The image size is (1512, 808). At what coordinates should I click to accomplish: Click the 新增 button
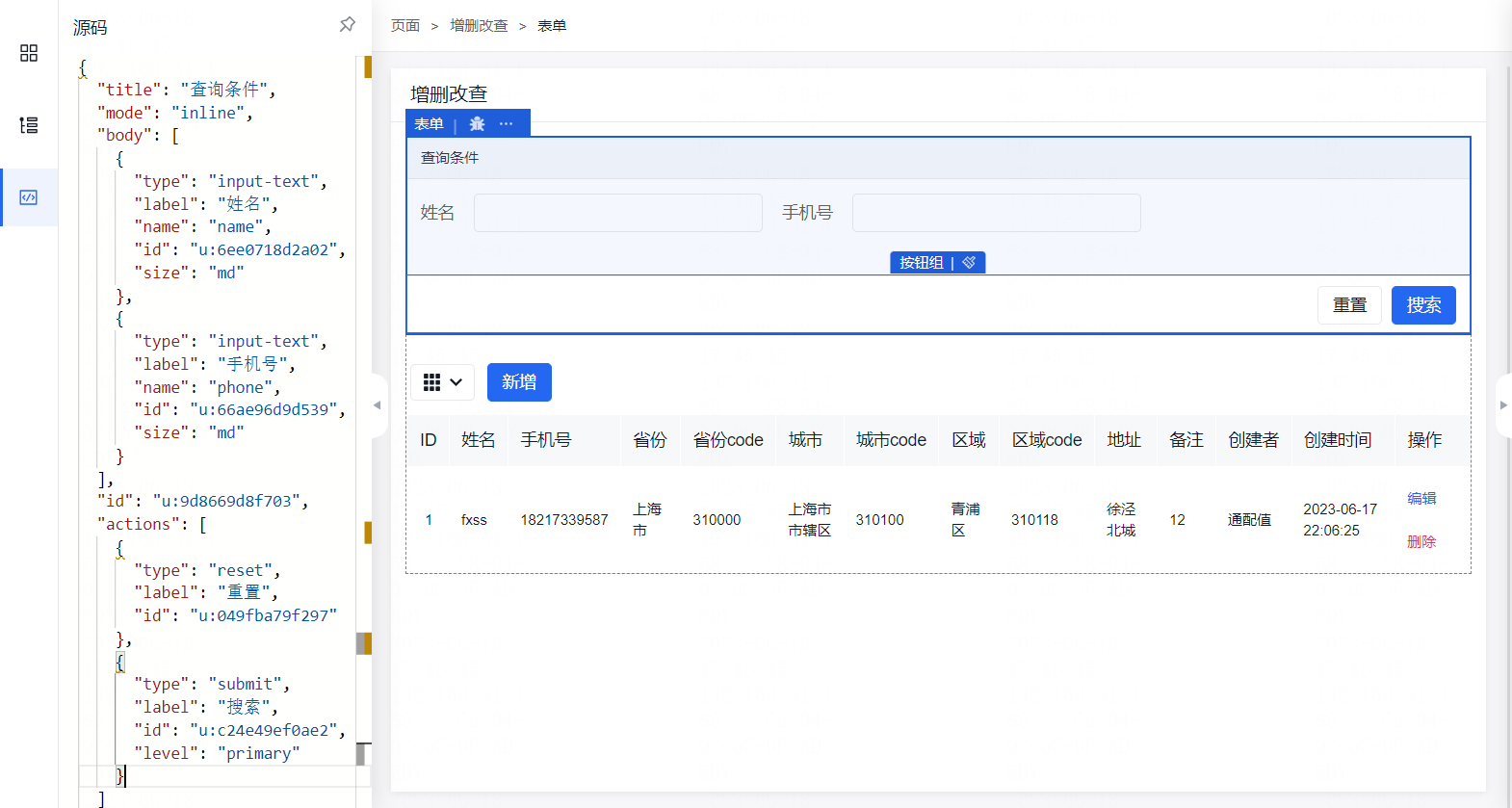519,382
